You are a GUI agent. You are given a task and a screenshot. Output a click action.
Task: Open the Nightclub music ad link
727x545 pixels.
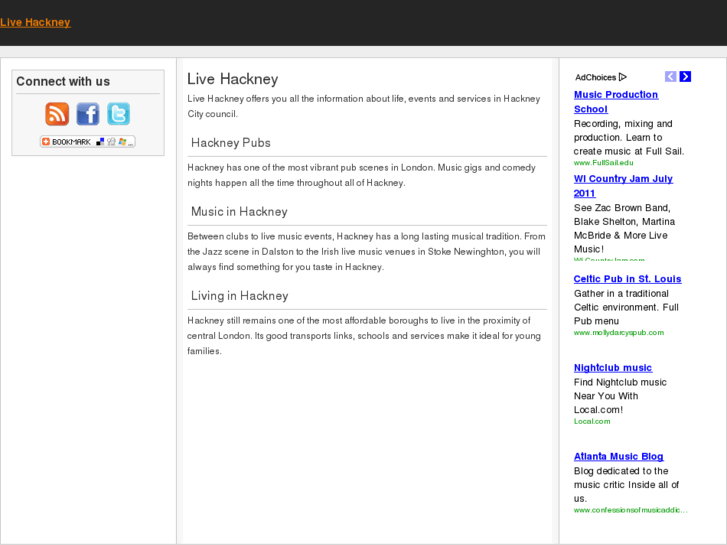(x=612, y=368)
